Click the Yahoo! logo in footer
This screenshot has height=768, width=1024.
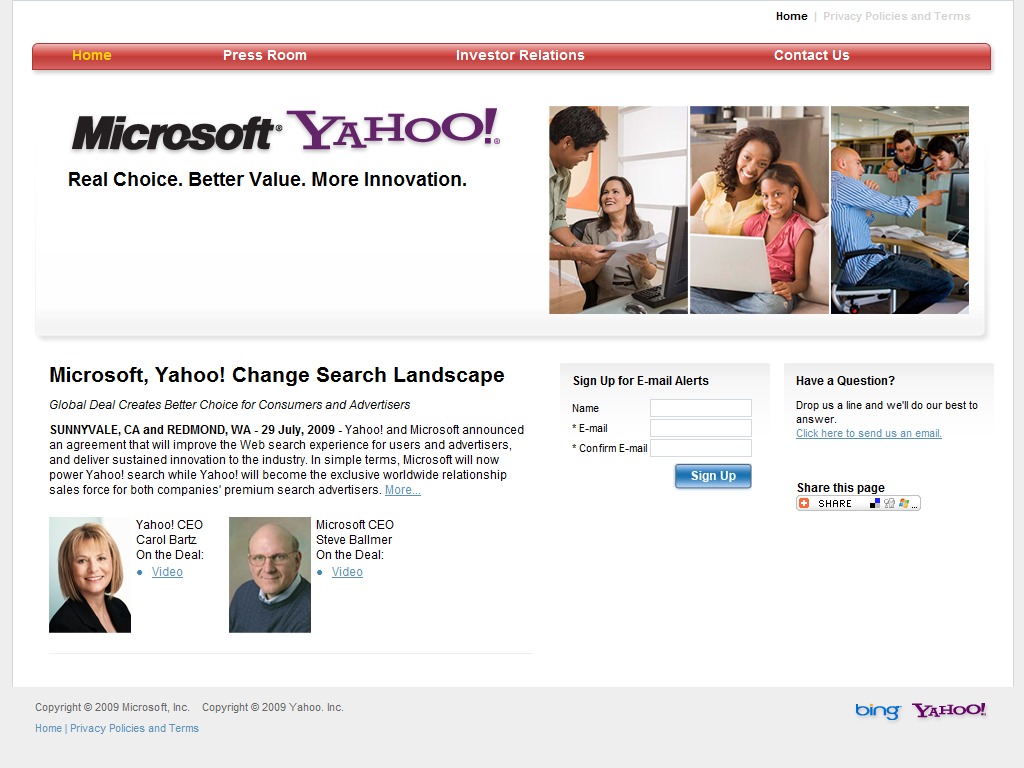(x=949, y=710)
